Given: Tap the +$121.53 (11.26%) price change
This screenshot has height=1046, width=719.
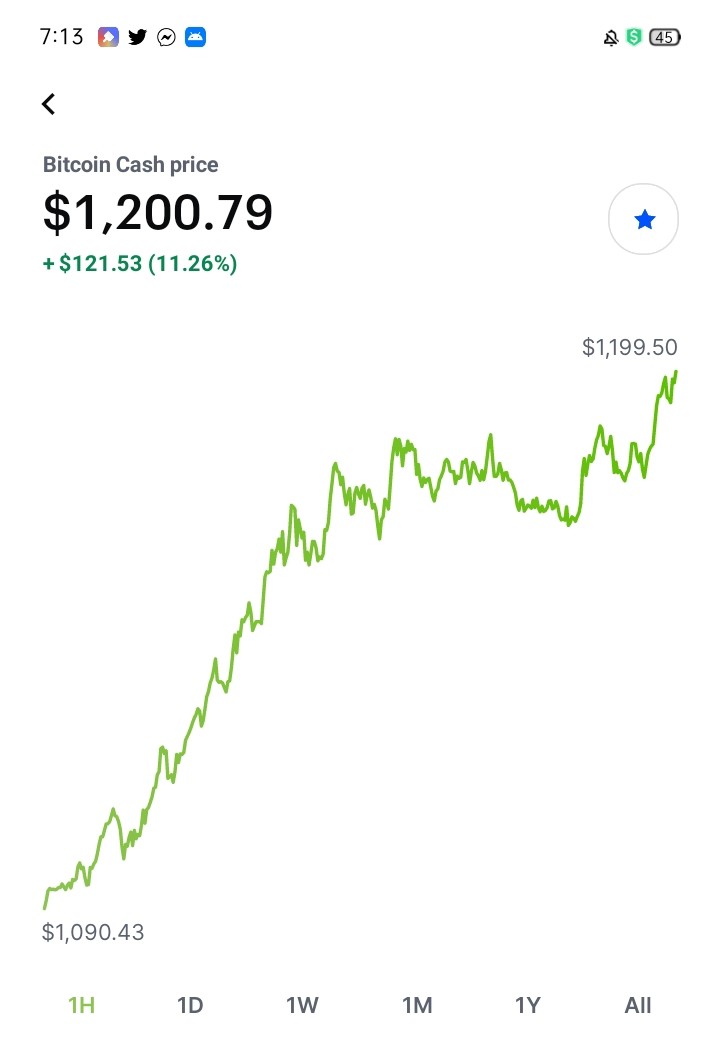Looking at the screenshot, I should tap(140, 264).
